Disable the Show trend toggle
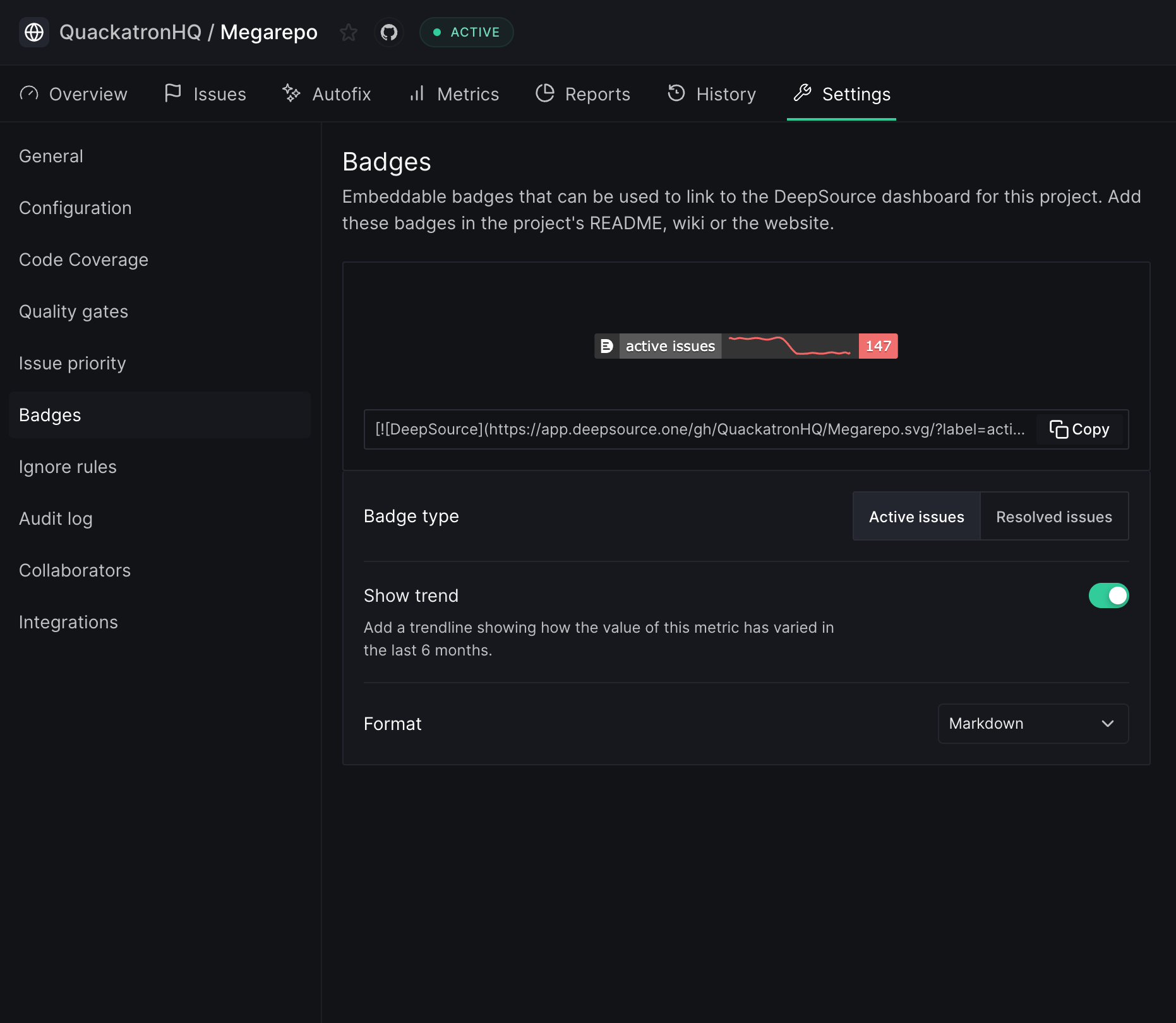Screen dimensions: 1176x1023 [1108, 595]
